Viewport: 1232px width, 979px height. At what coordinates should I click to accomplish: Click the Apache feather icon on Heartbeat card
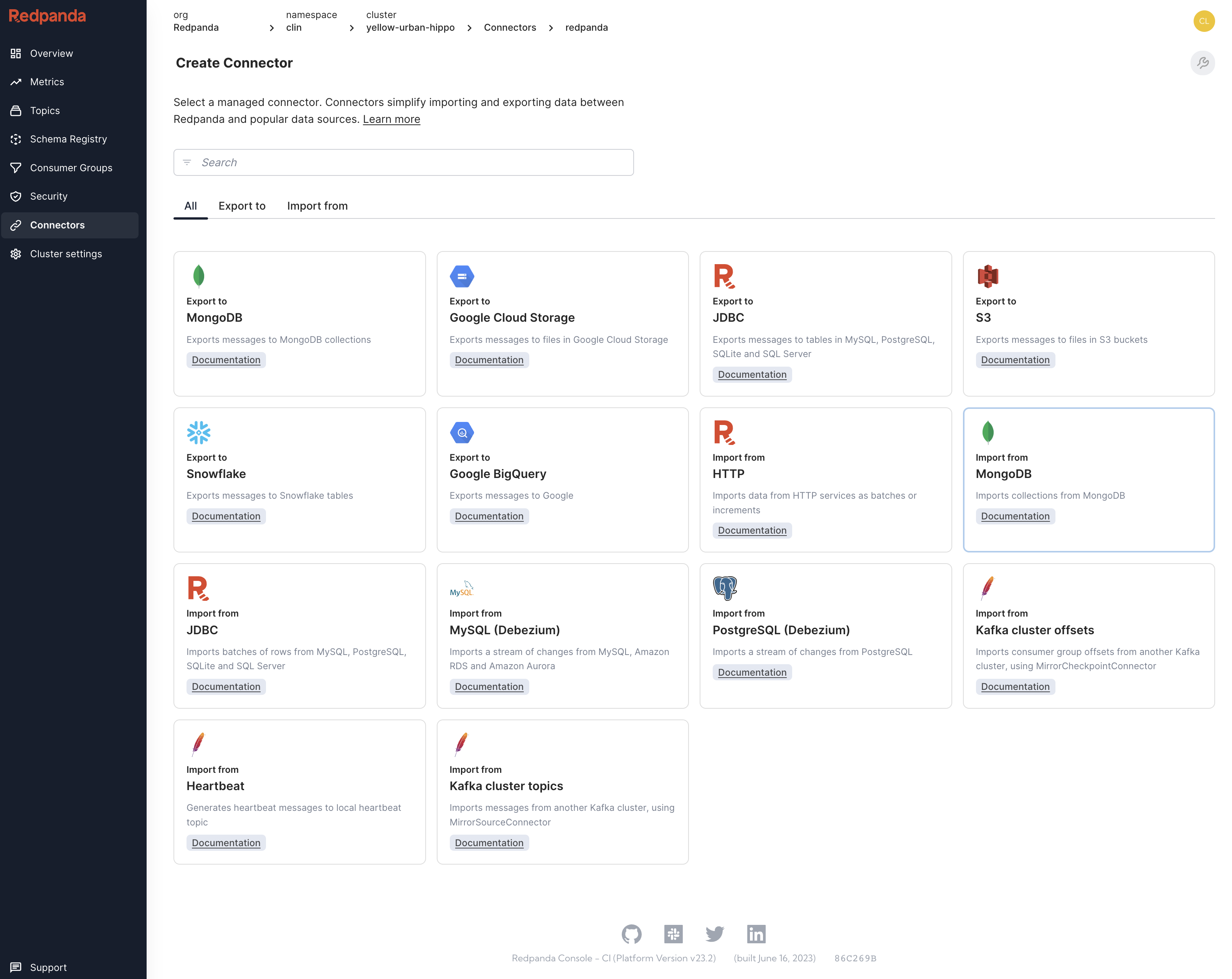point(198,744)
